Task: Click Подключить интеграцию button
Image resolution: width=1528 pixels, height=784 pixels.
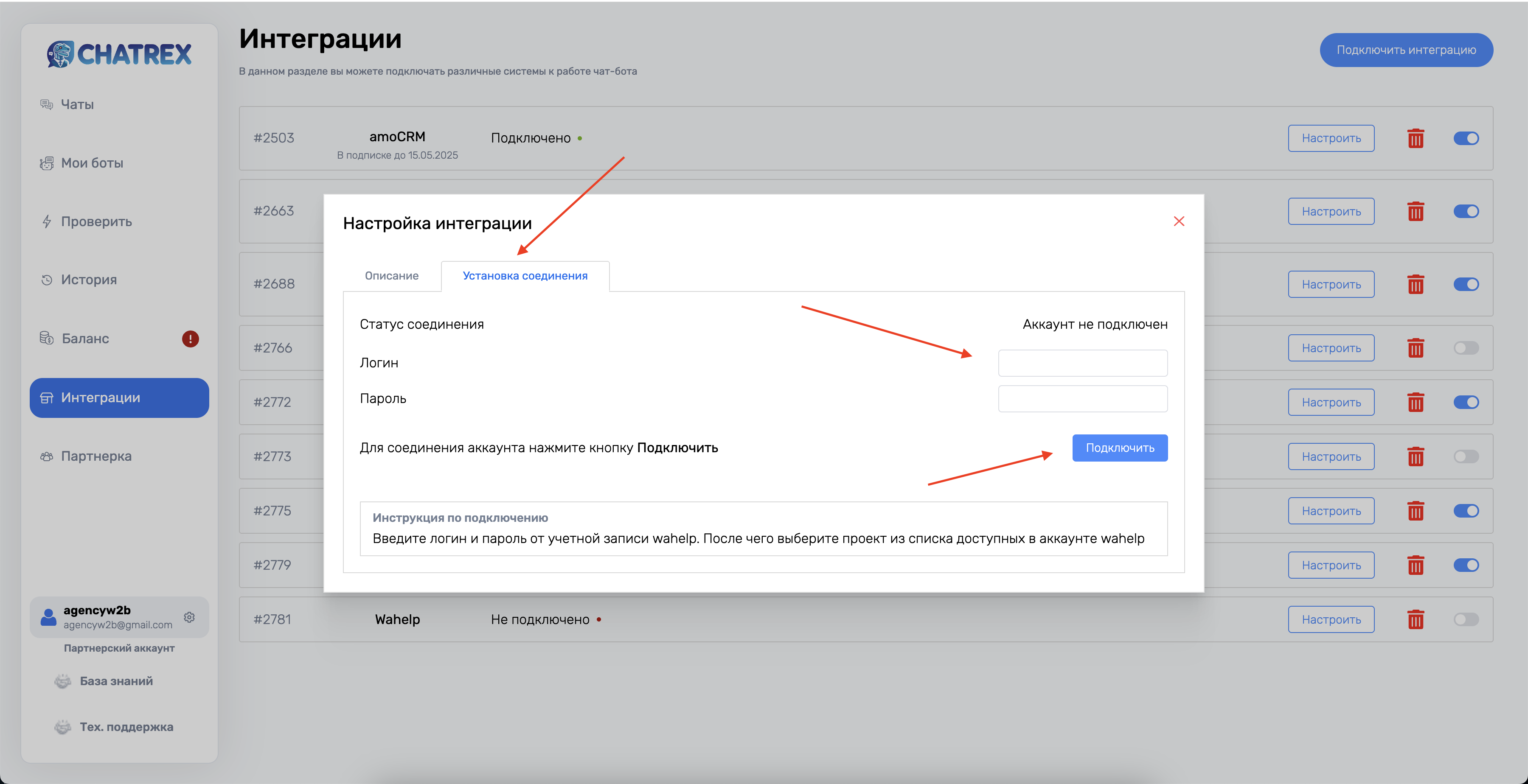Action: [x=1406, y=50]
